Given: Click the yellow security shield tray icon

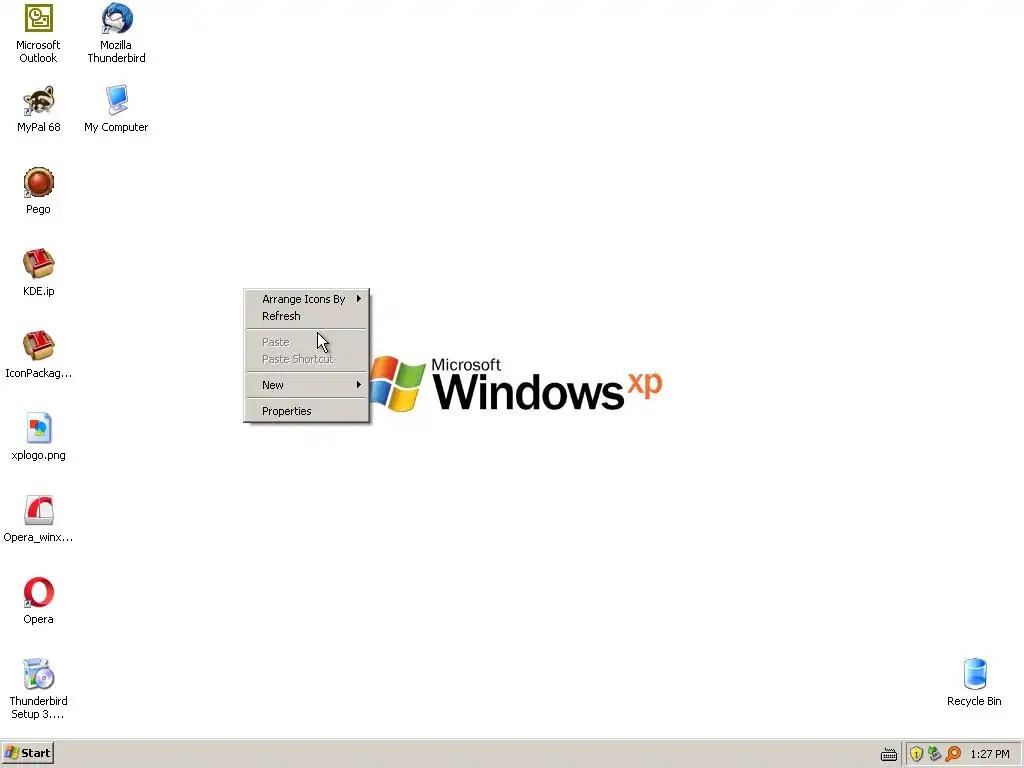Looking at the screenshot, I should (916, 754).
